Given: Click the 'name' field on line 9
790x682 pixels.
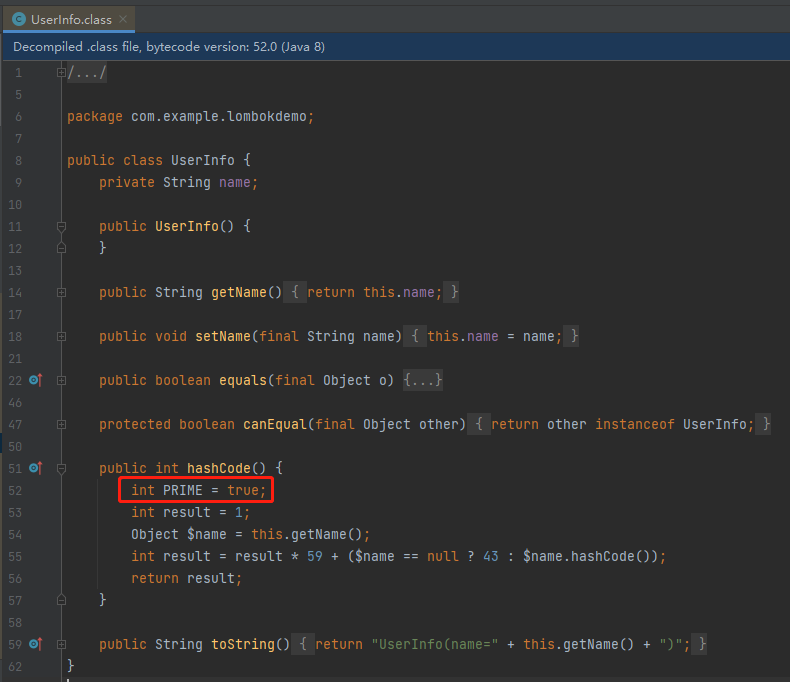Looking at the screenshot, I should click(x=234, y=182).
